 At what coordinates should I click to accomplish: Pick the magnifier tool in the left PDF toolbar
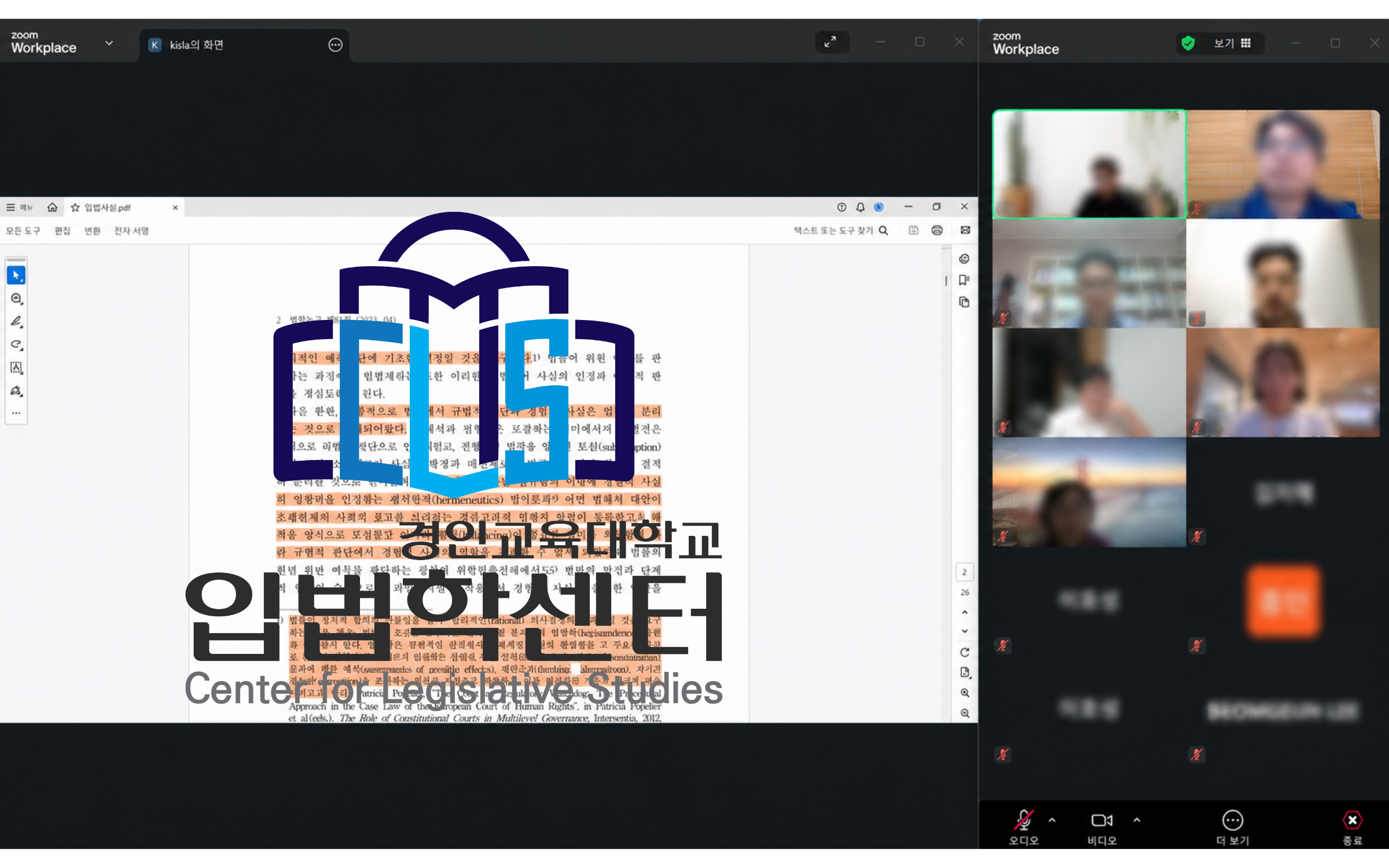point(16,299)
